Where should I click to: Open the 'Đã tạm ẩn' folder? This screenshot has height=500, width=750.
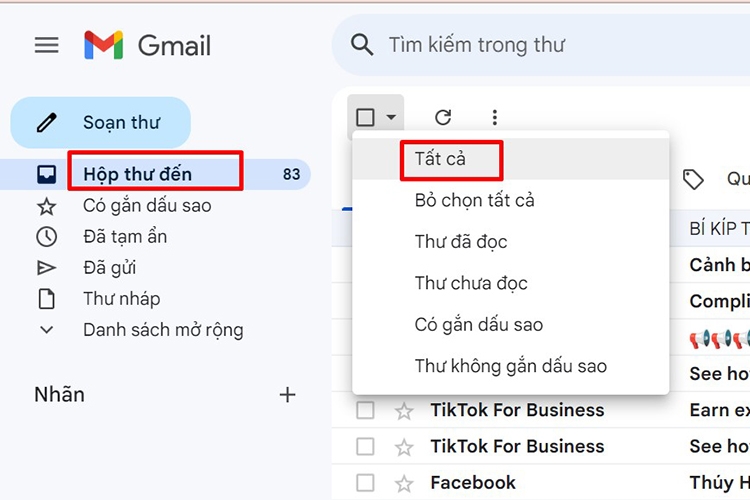pyautogui.click(x=125, y=236)
